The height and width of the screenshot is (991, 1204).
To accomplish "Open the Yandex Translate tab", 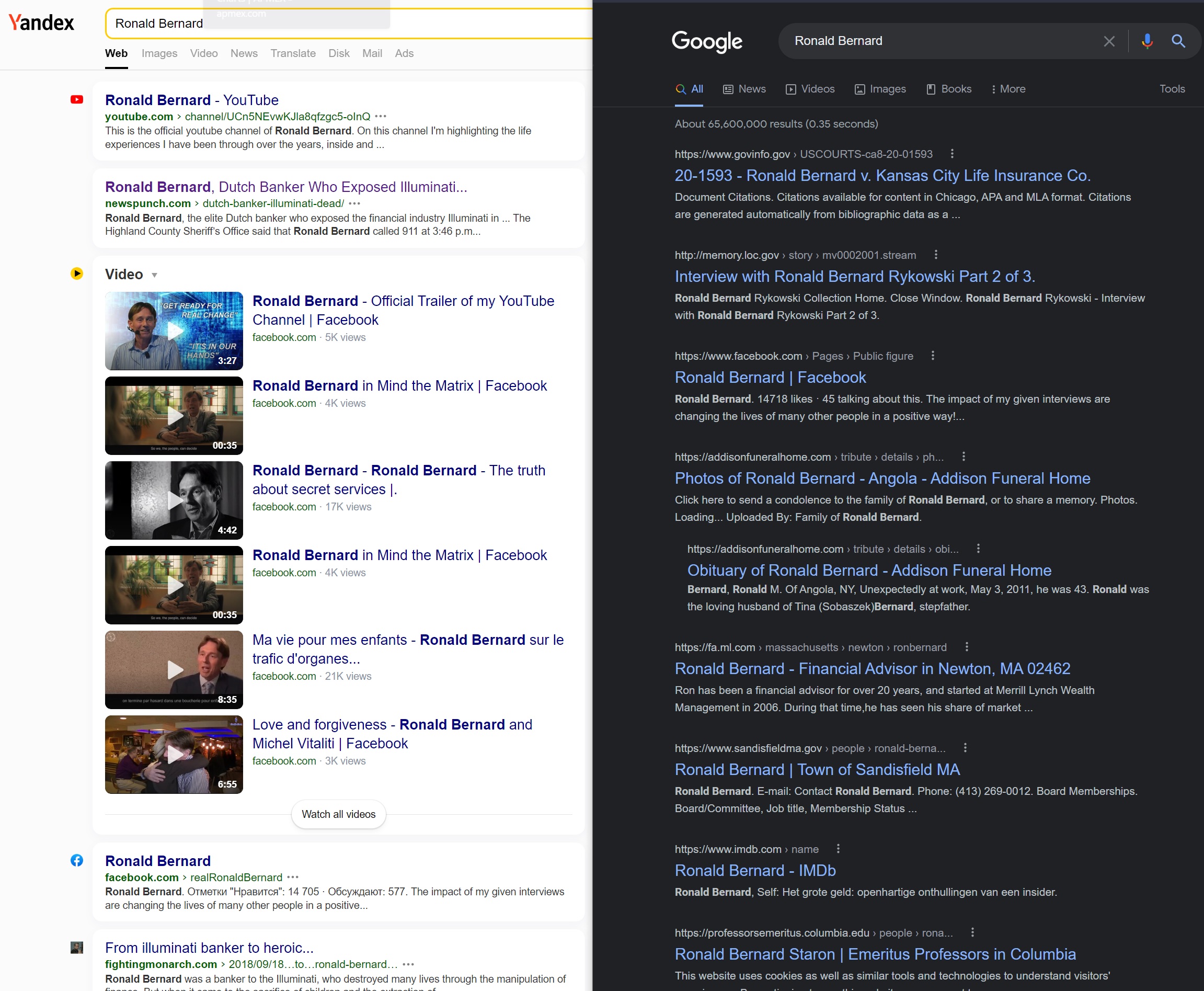I will pyautogui.click(x=293, y=53).
